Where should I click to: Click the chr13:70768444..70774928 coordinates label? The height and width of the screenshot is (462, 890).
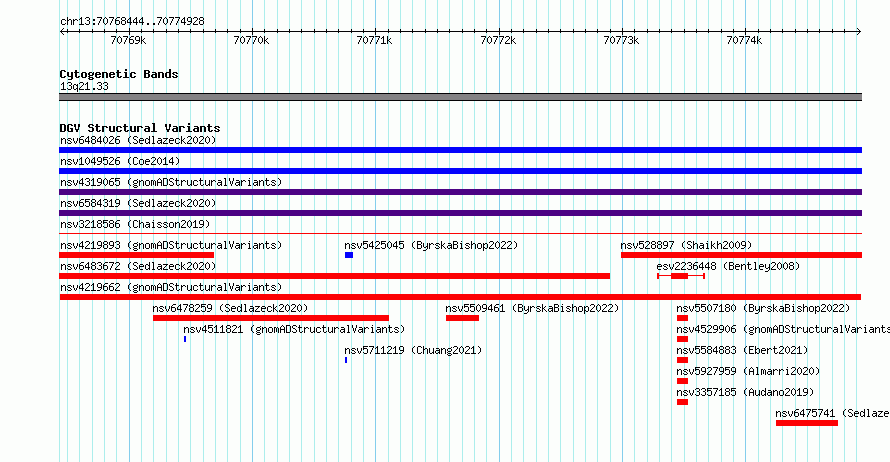coord(132,21)
